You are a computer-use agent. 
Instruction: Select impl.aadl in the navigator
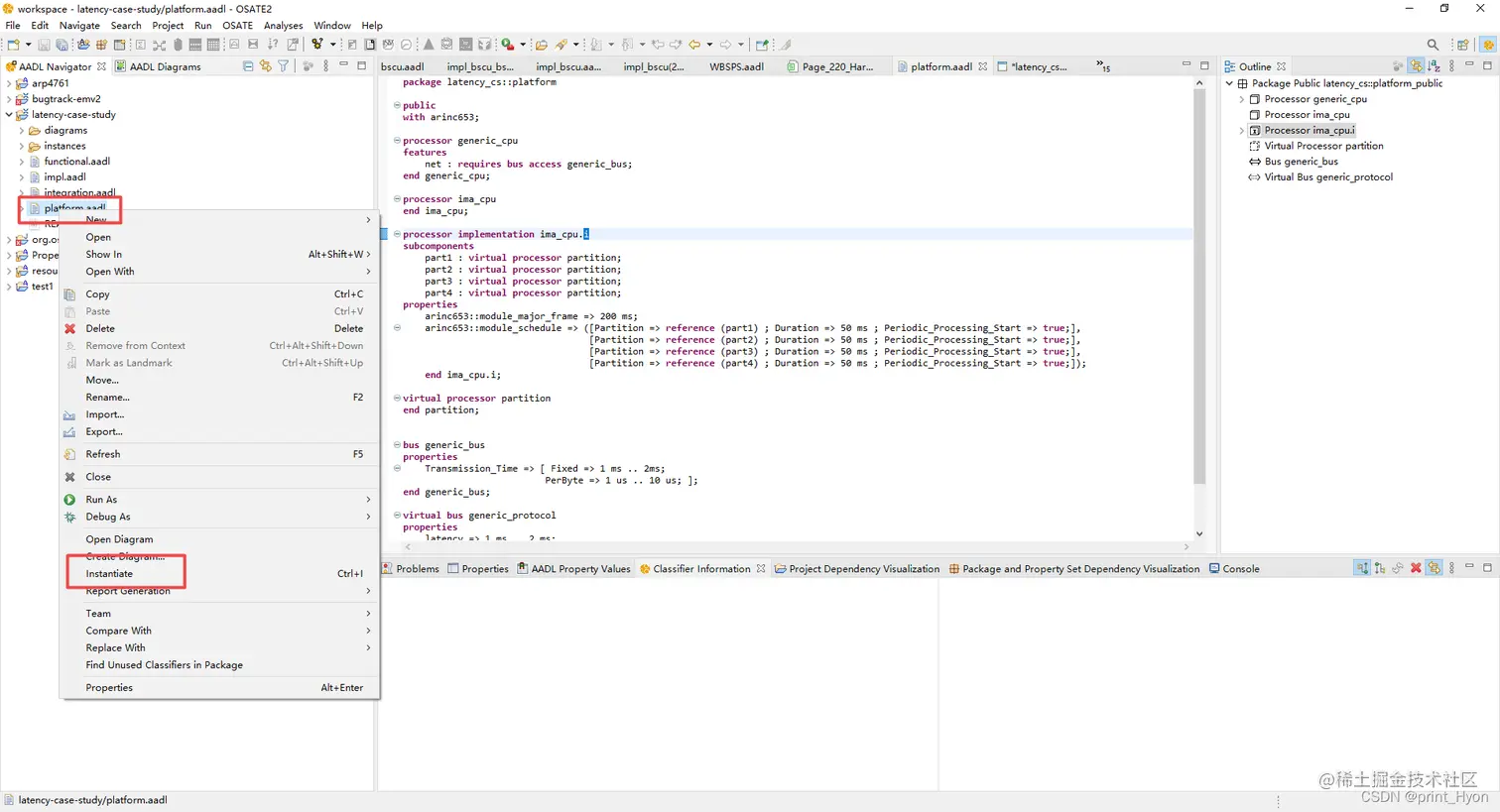(x=65, y=177)
